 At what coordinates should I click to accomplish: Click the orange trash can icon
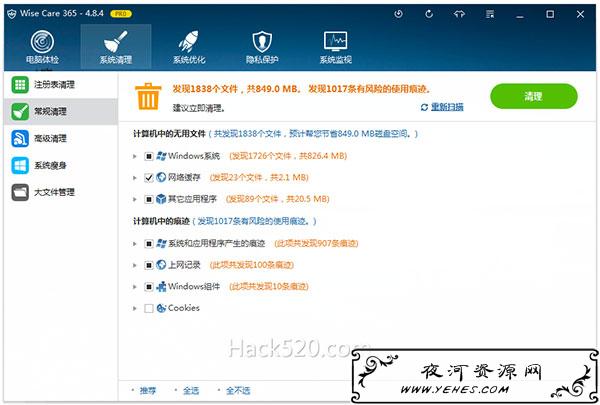[148, 96]
